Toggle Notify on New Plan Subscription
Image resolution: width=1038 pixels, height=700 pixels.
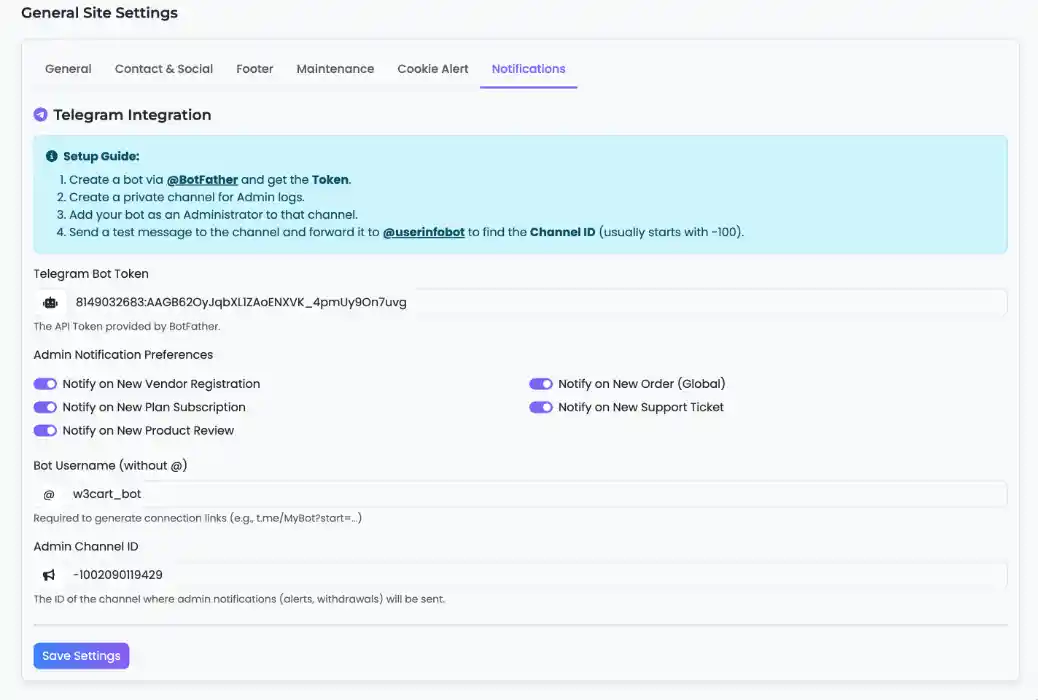44,407
